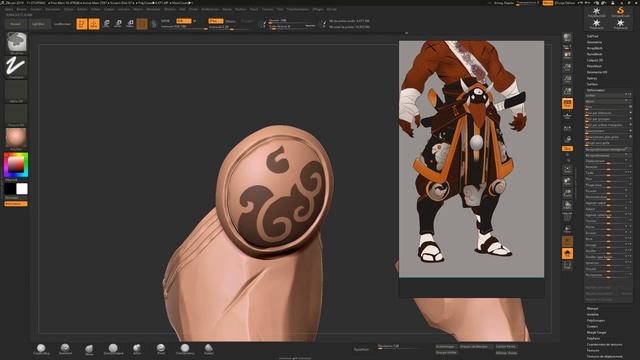Viewport: 640px width, 360px height.
Task: Click the Rgb intensity slider below Rgb
Action: (x=184, y=27)
